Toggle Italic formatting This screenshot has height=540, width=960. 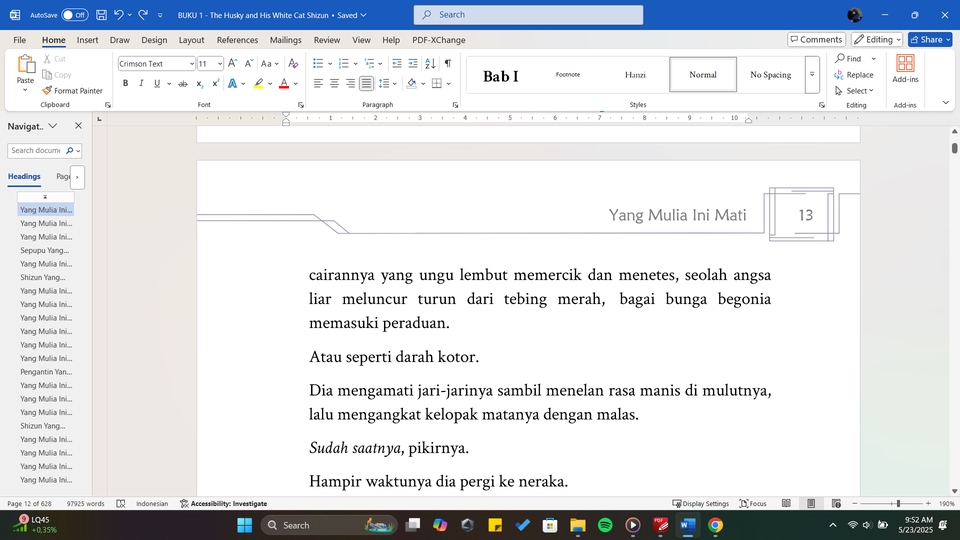(141, 83)
